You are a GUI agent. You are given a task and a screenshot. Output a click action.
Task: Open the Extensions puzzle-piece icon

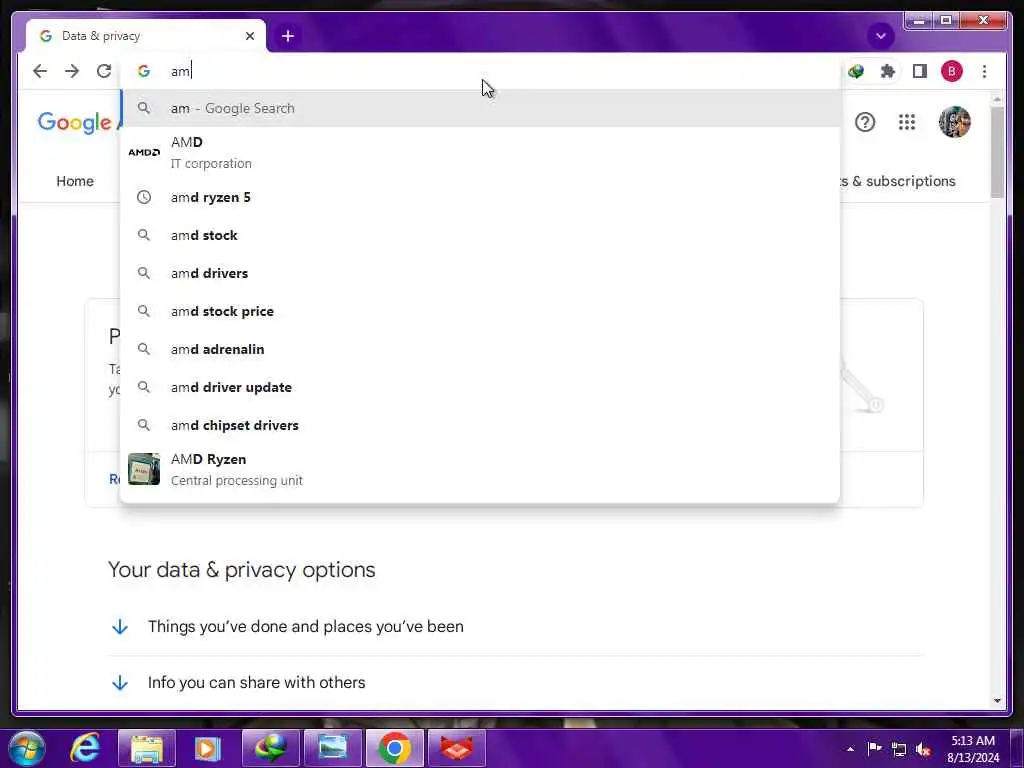click(x=888, y=71)
